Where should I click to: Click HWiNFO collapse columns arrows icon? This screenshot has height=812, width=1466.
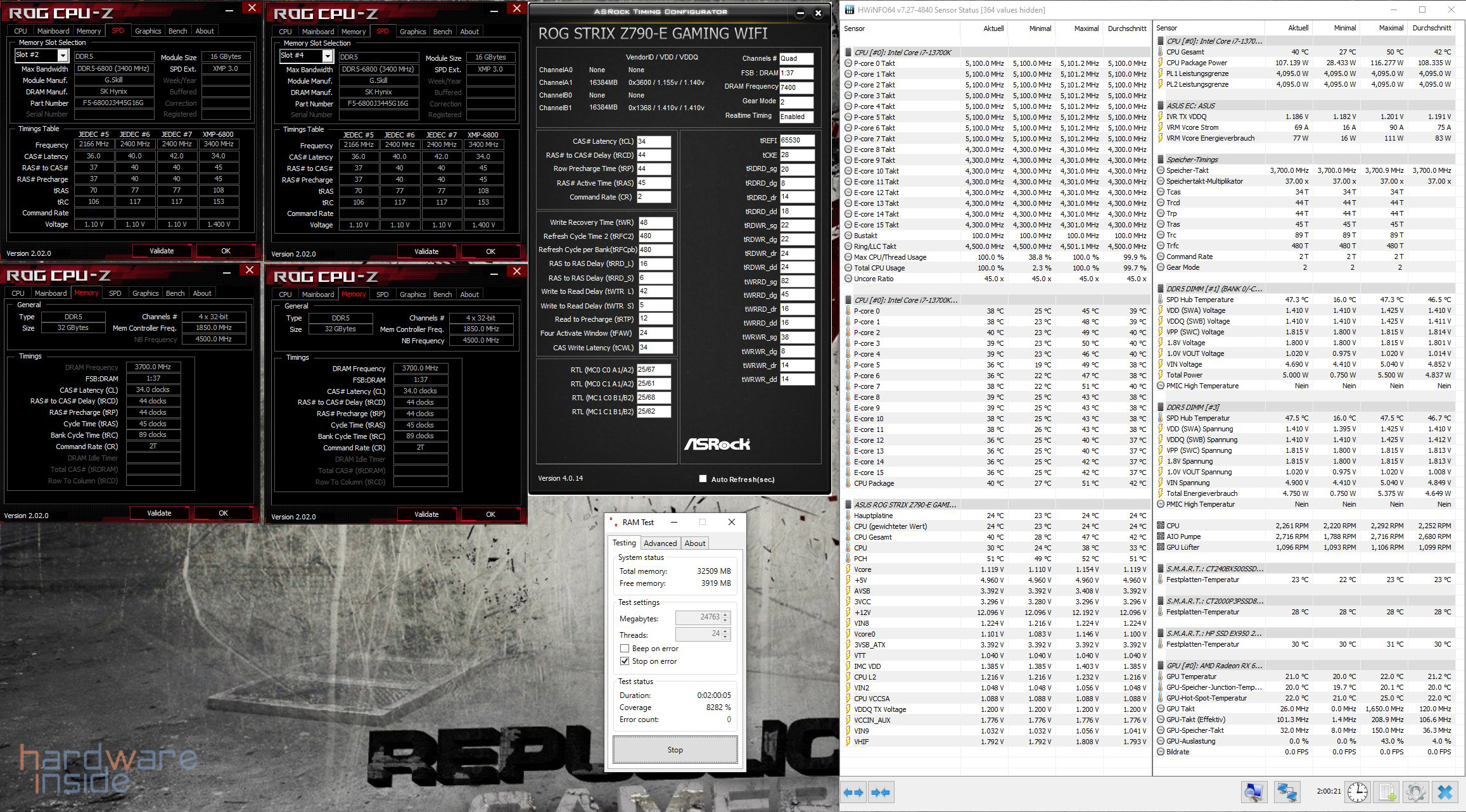(881, 792)
